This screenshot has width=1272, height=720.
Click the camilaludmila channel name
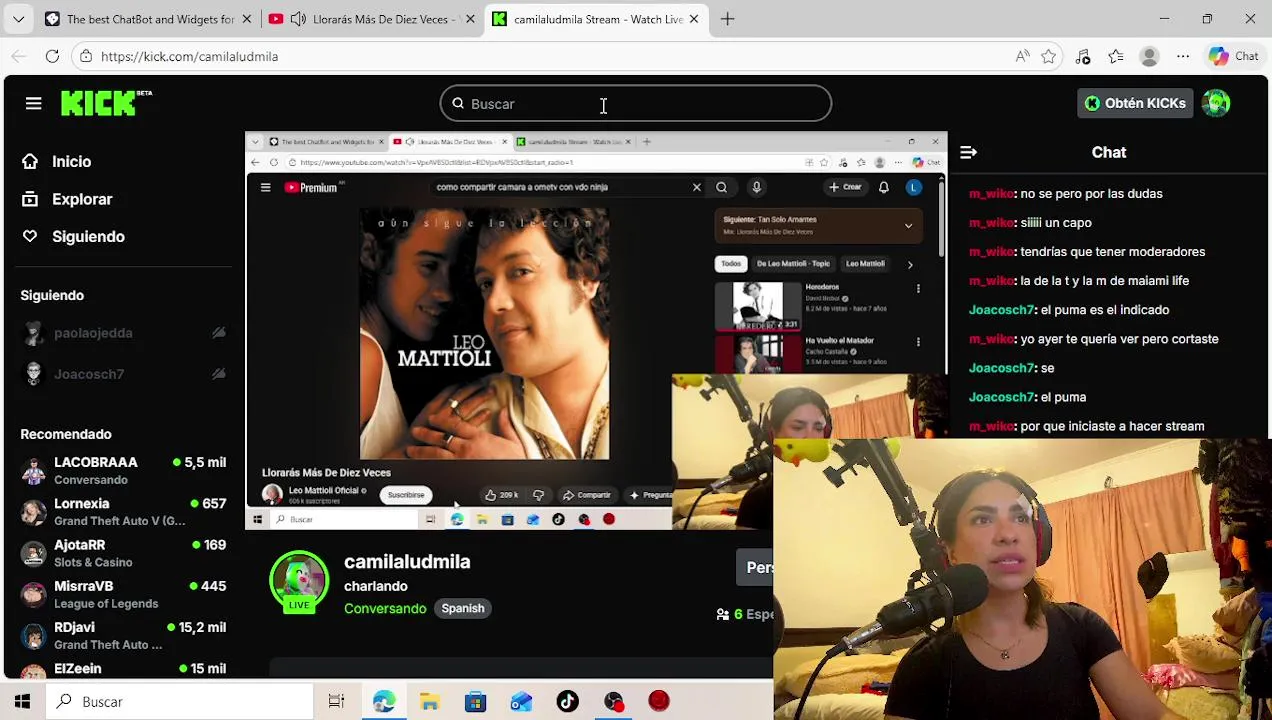[407, 562]
